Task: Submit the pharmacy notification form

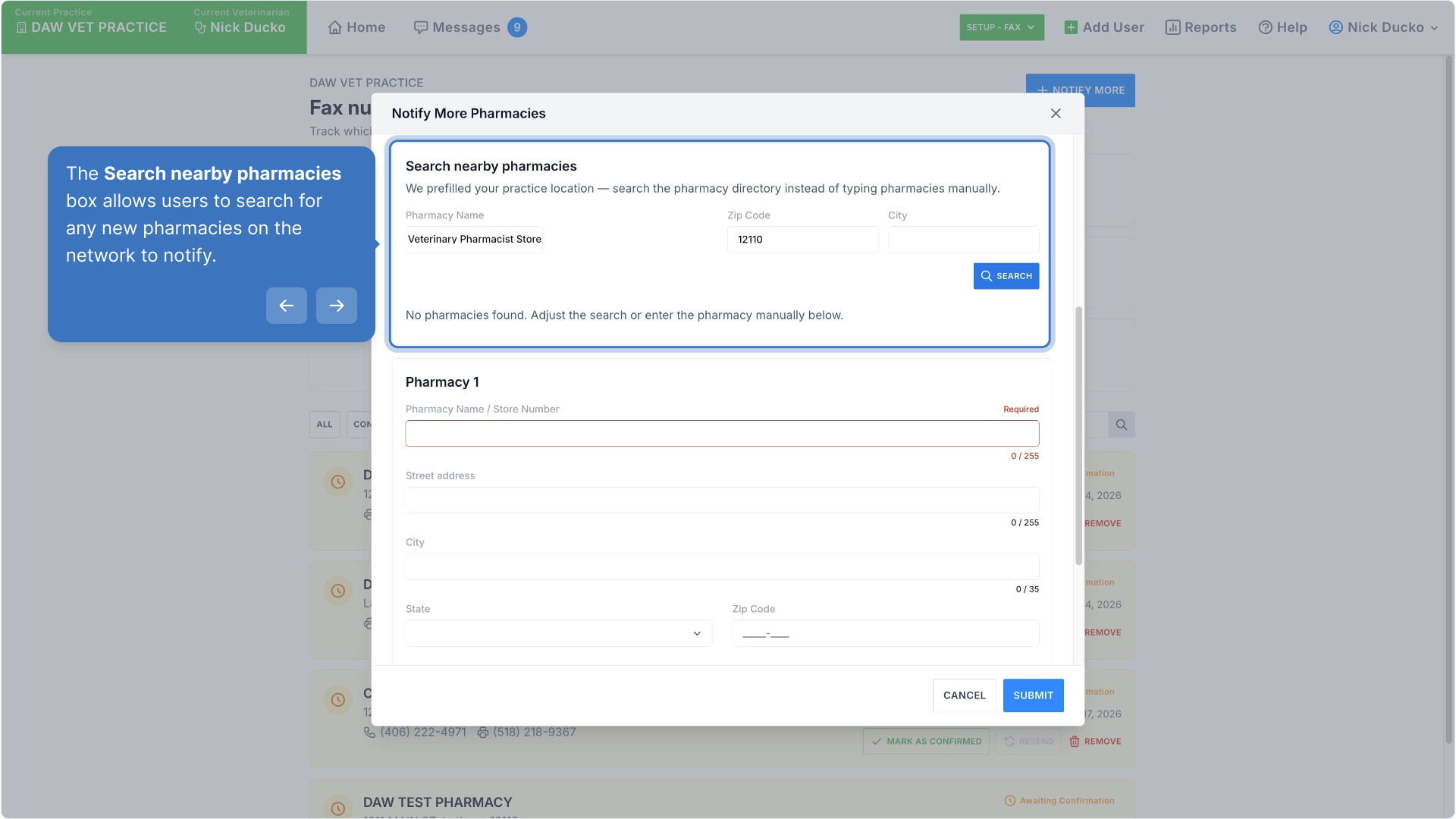Action: 1033,695
